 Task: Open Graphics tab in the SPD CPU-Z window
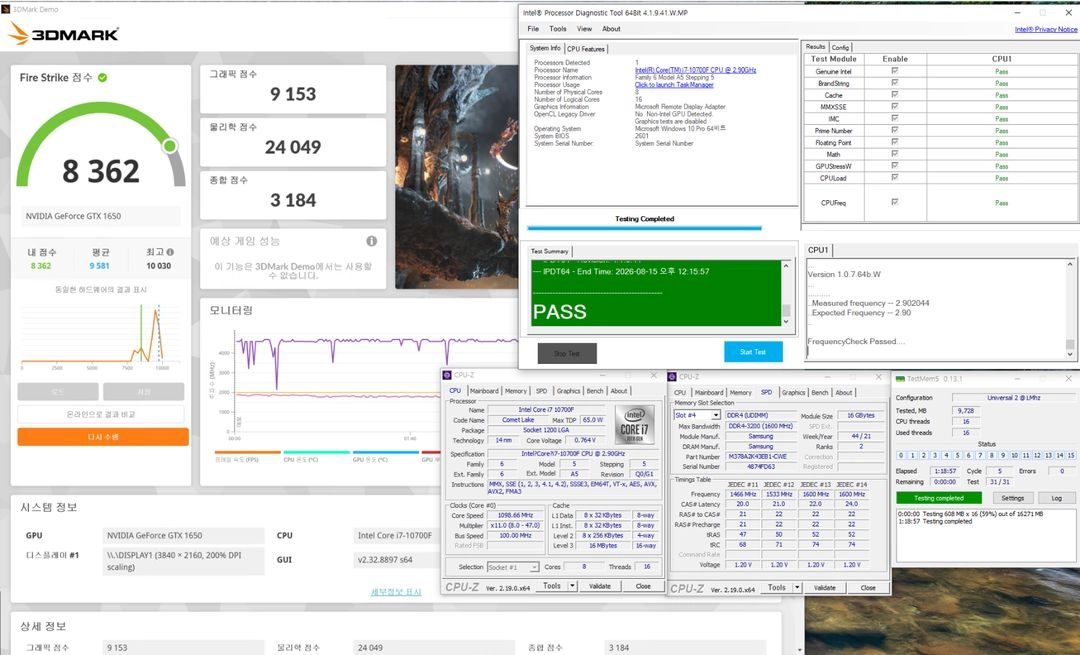click(x=793, y=392)
